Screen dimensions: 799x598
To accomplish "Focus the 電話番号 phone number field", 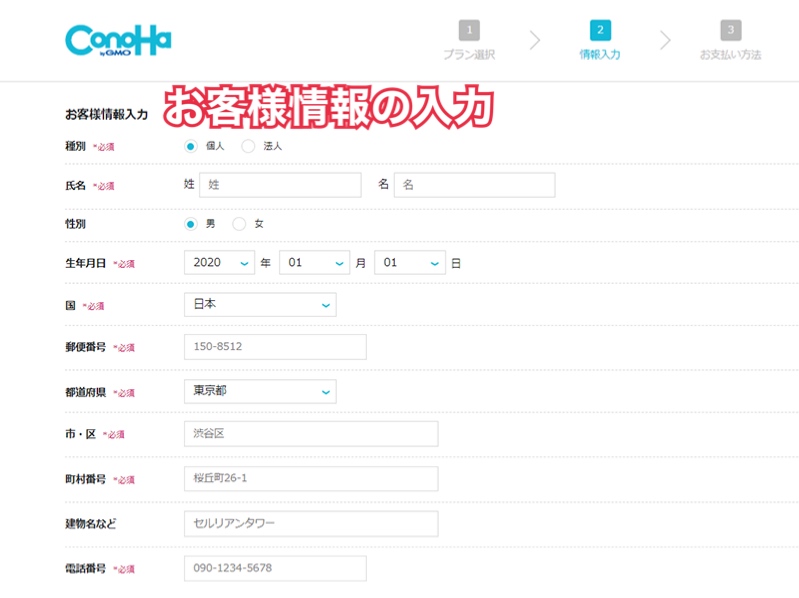I will [x=275, y=568].
